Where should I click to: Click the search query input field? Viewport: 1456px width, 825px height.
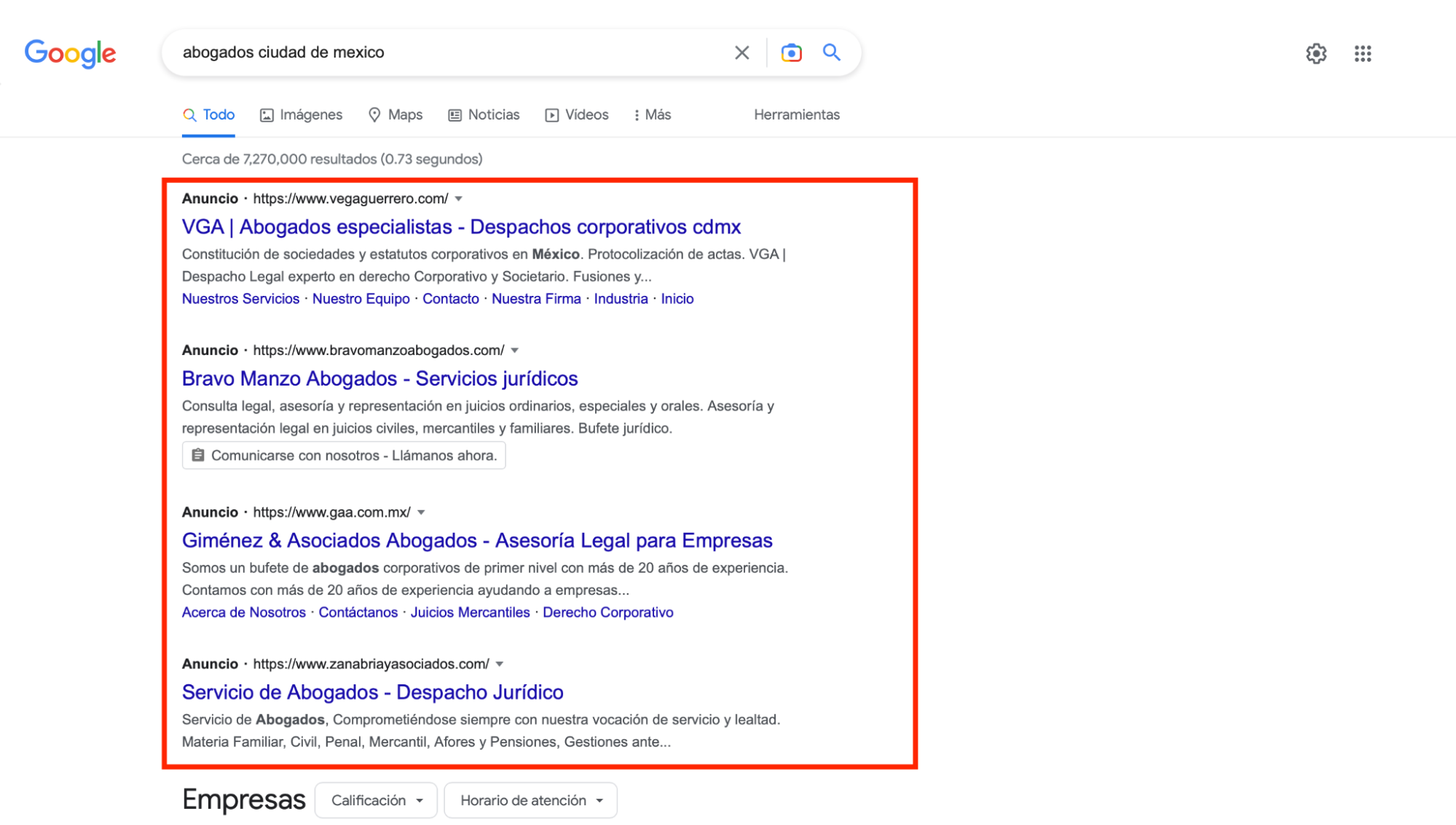click(x=452, y=52)
